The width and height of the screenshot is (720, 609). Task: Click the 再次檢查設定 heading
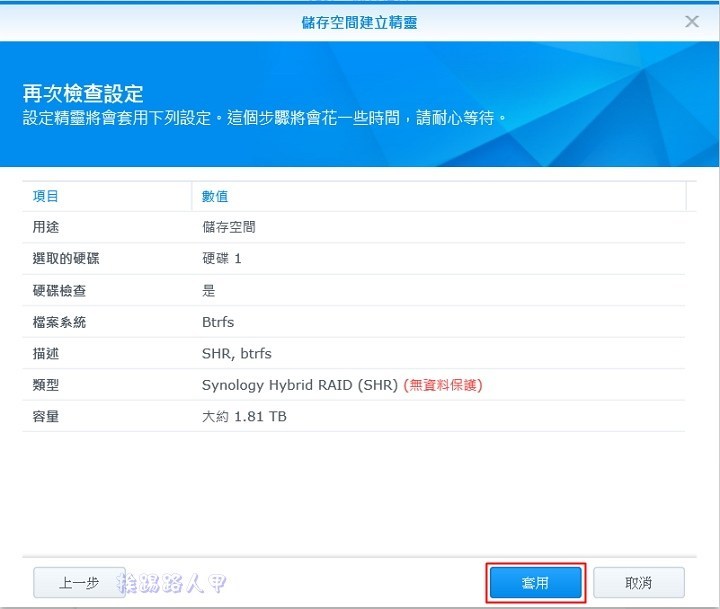(x=83, y=94)
